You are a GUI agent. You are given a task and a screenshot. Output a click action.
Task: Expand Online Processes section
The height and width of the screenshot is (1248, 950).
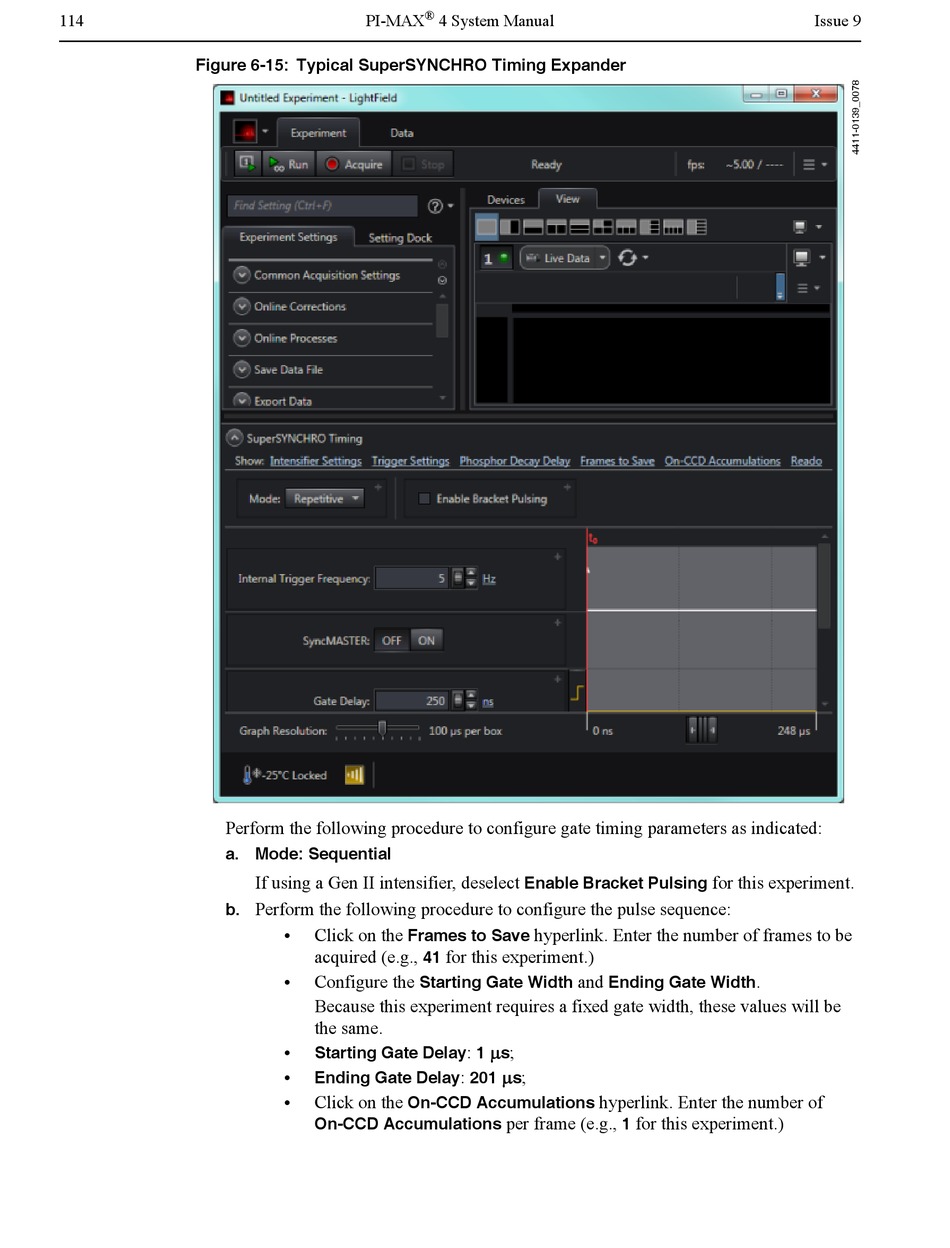(x=241, y=338)
